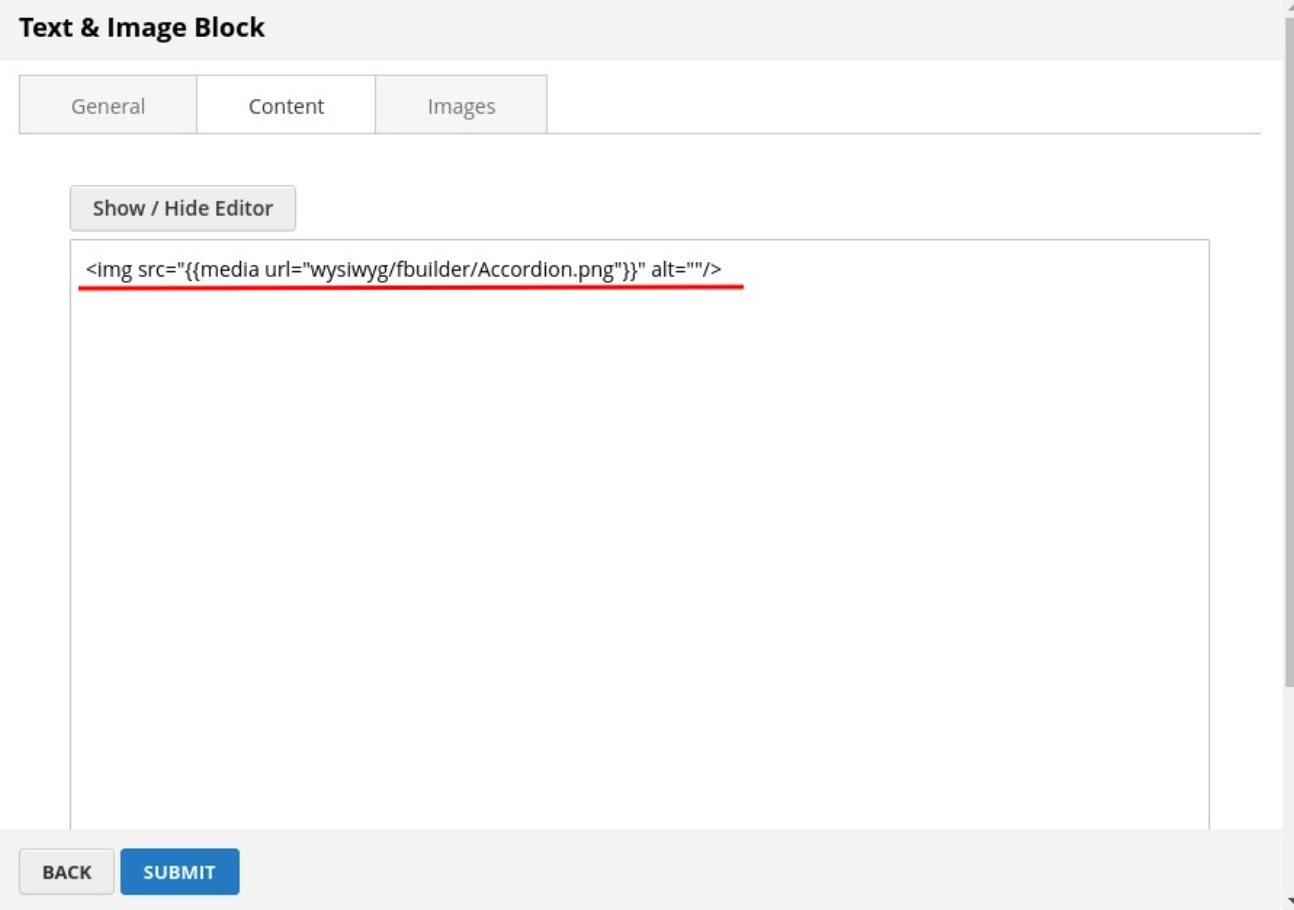Click the 'Text & Image Block' heading
Viewport: 1294px width, 910px height.
(142, 28)
